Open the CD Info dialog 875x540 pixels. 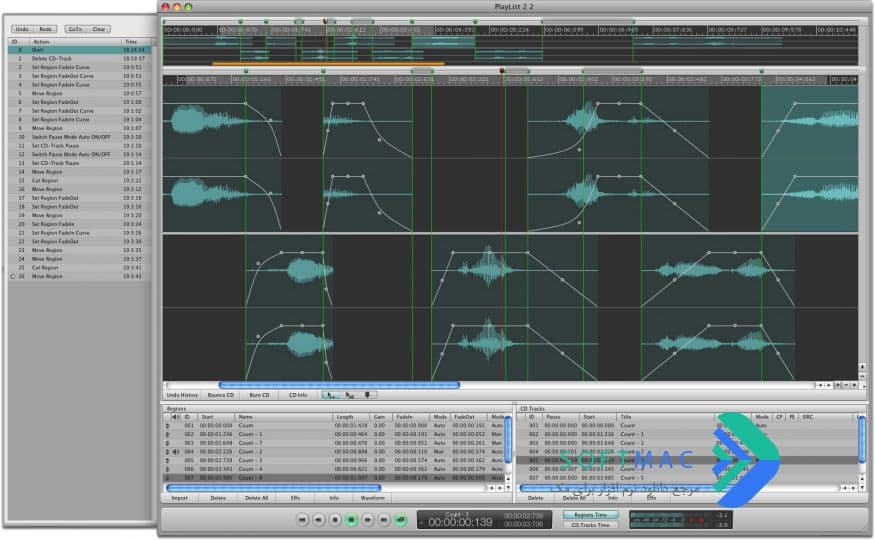298,395
